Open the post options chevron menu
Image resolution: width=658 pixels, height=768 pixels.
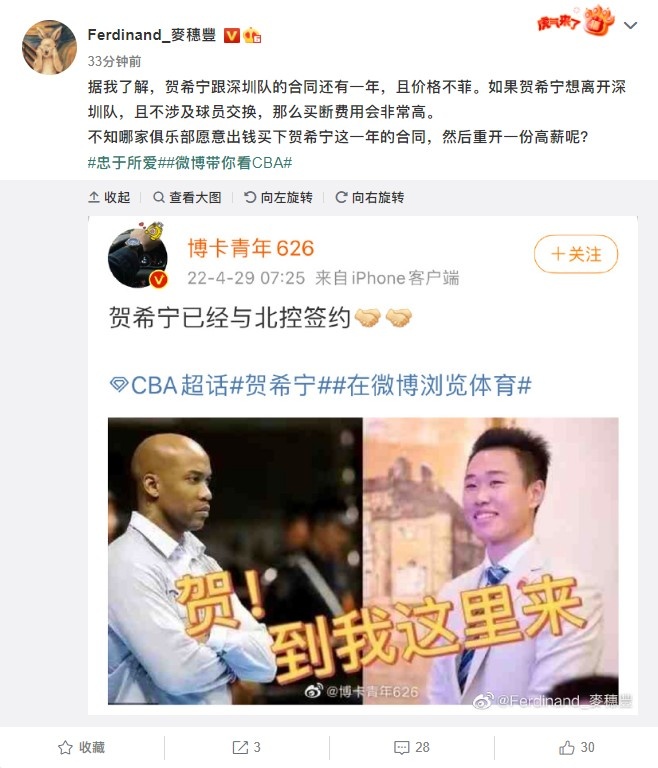[631, 25]
